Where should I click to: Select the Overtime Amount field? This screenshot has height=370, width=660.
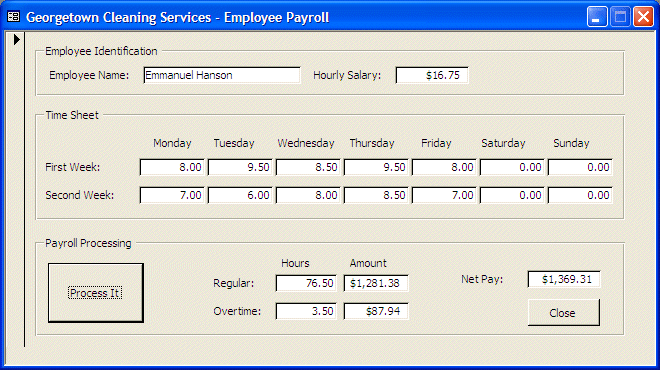click(x=376, y=311)
